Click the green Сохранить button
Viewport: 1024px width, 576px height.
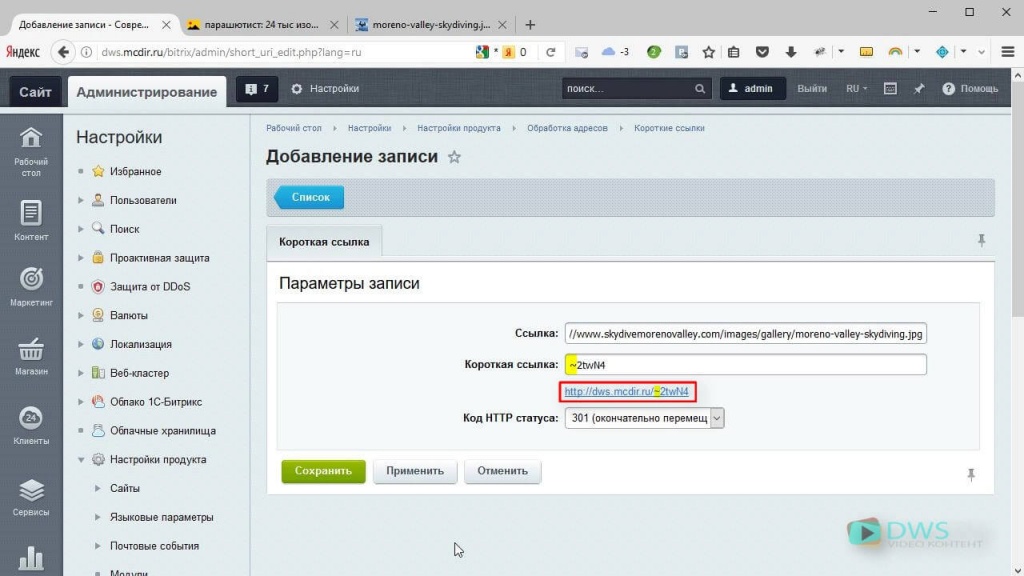pos(323,471)
